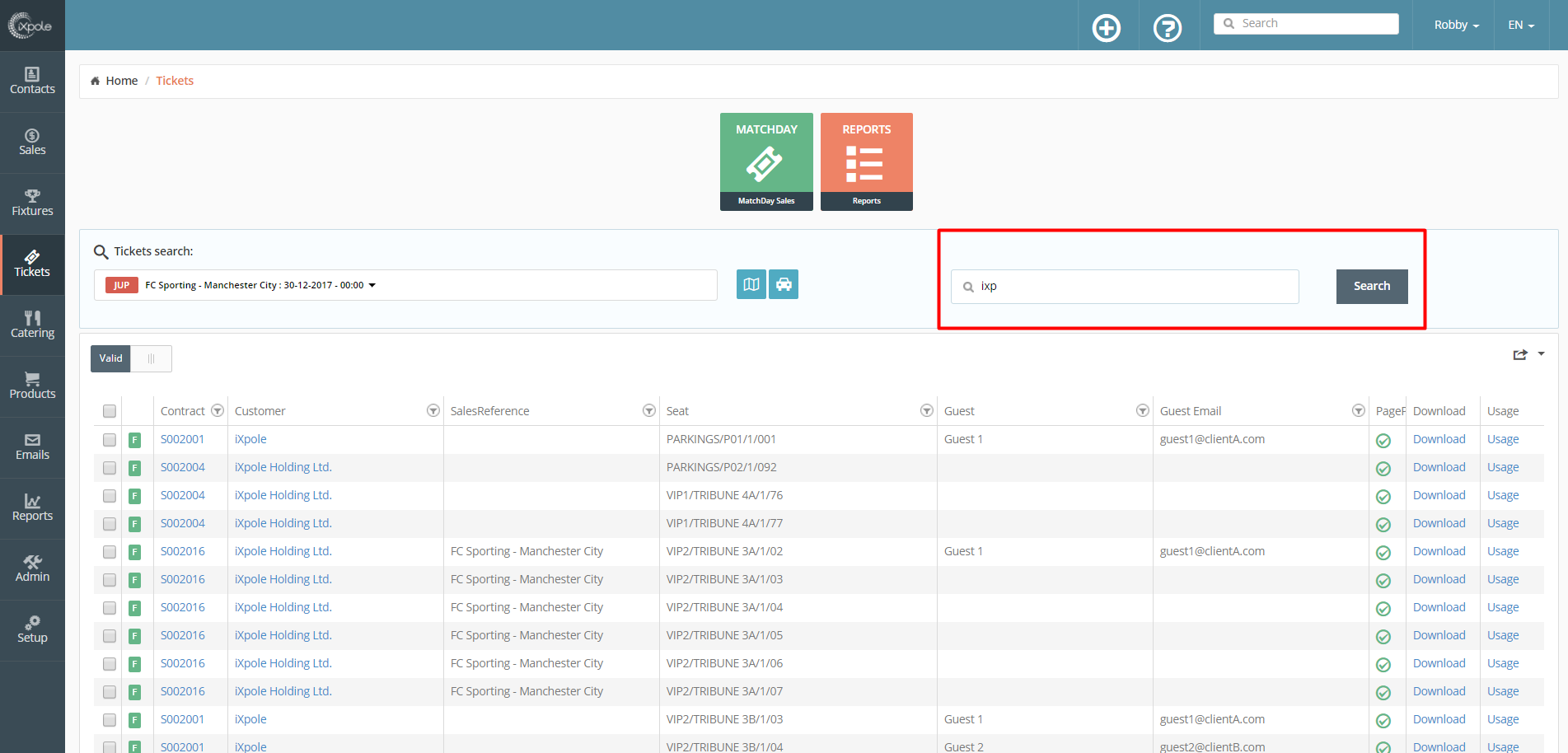The height and width of the screenshot is (753, 1568).
Task: Download ticket for VIP2/TRIBUNE 3B/1/03
Action: click(x=1439, y=719)
